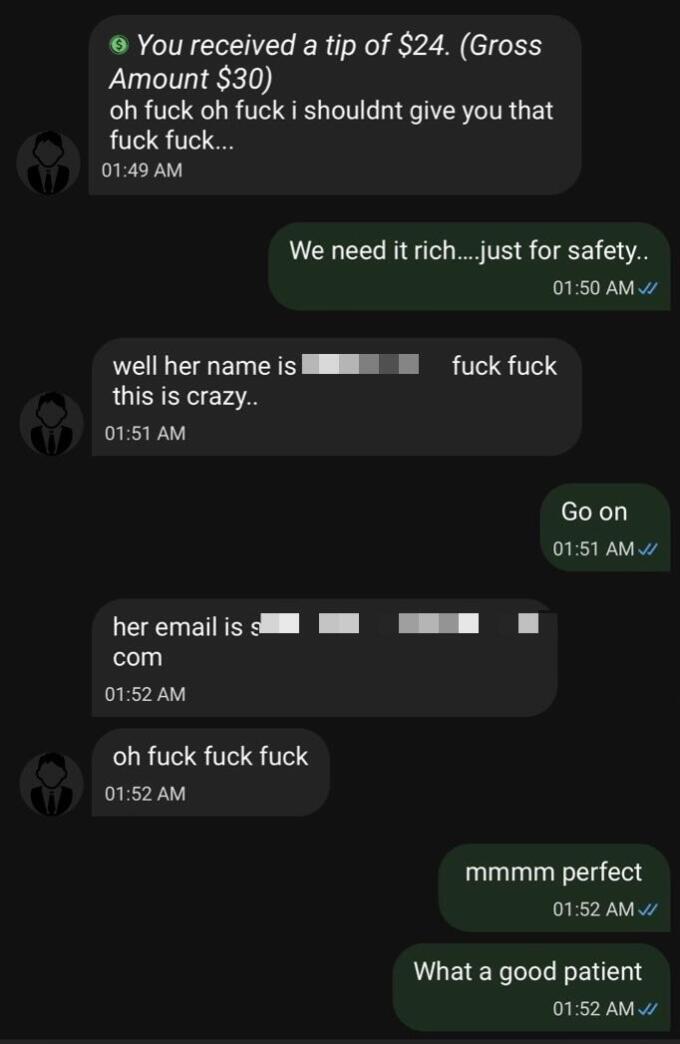Select the 'Go on' message bubble

[x=605, y=527]
